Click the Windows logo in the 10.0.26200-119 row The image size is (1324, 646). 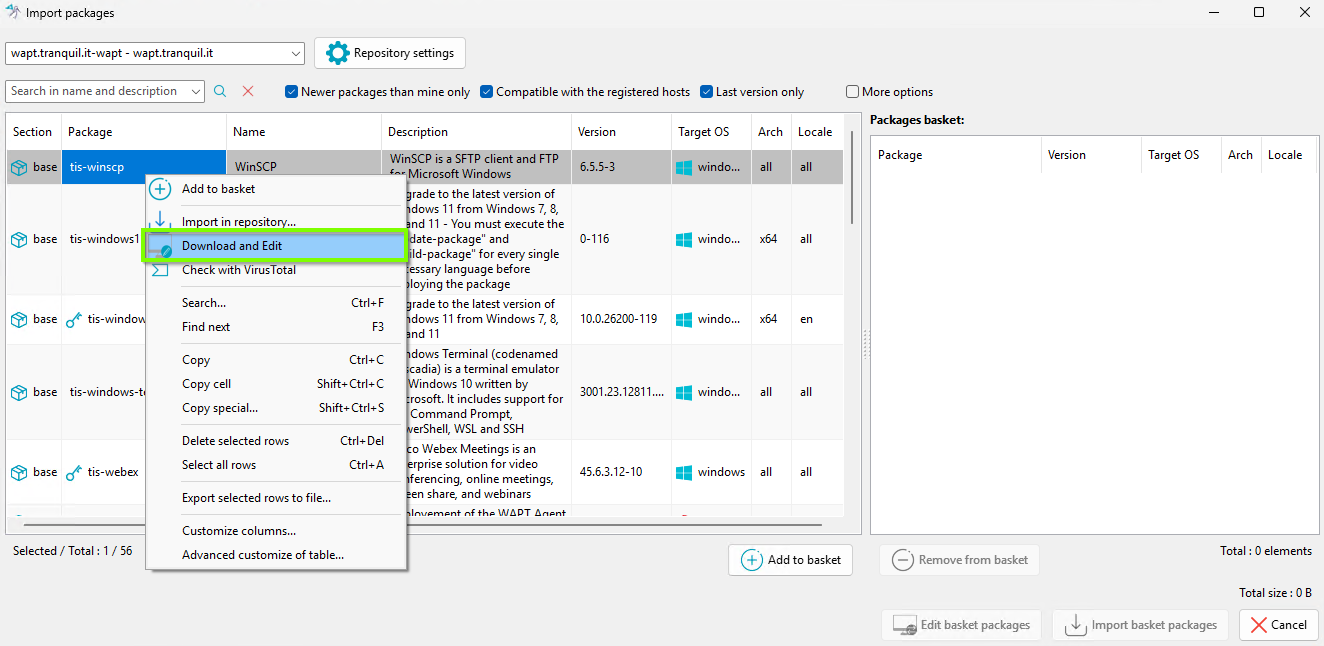coord(684,320)
